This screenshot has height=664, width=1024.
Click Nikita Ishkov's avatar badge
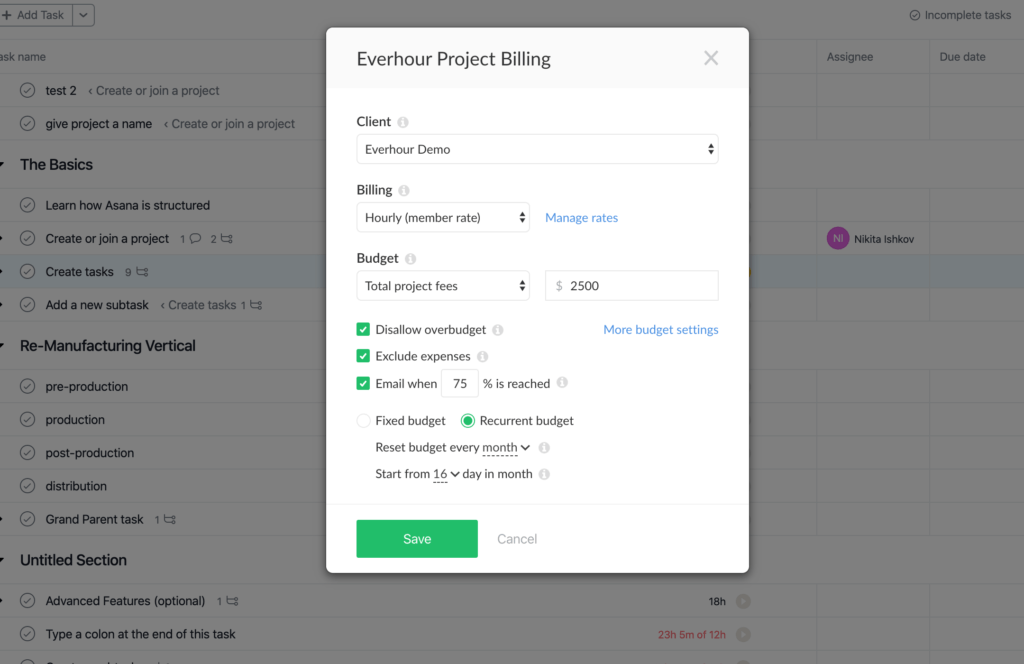coord(838,238)
